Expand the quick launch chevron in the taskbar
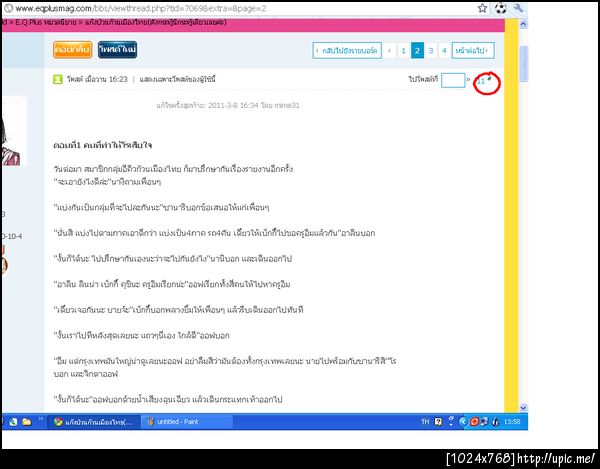Image resolution: width=600 pixels, height=469 pixels. pos(40,419)
